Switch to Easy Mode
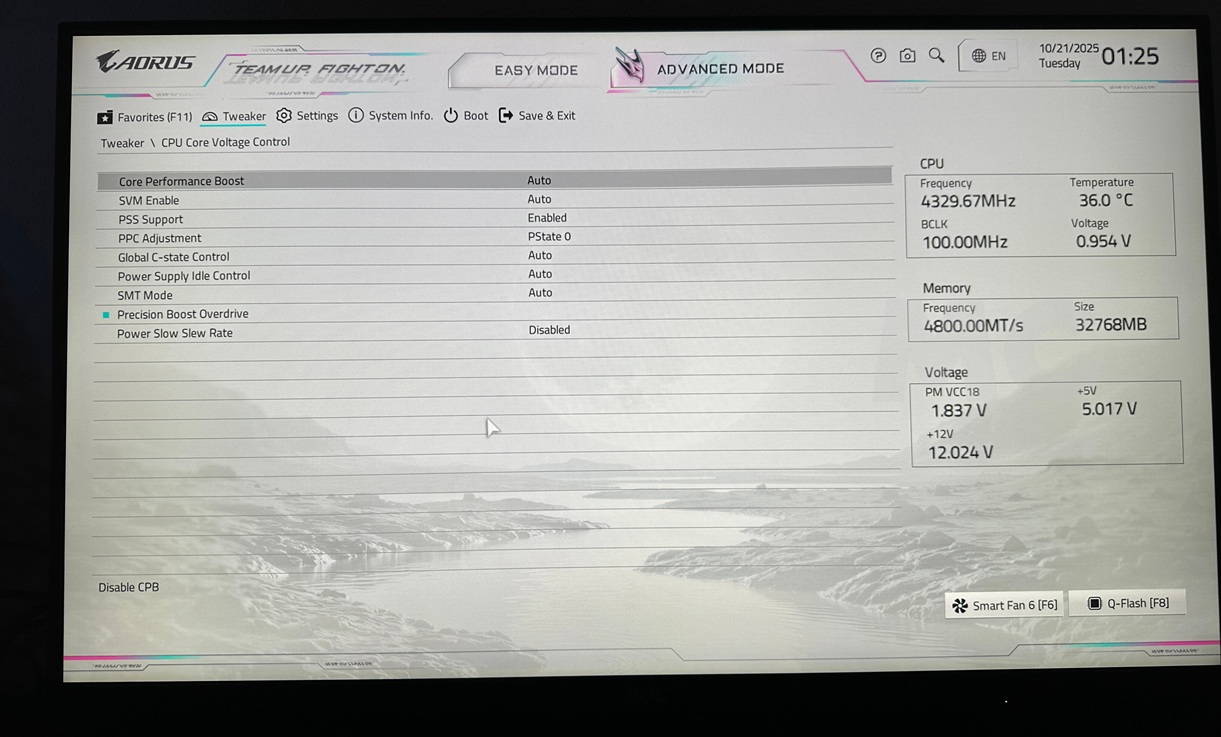The height and width of the screenshot is (737, 1221). click(535, 71)
